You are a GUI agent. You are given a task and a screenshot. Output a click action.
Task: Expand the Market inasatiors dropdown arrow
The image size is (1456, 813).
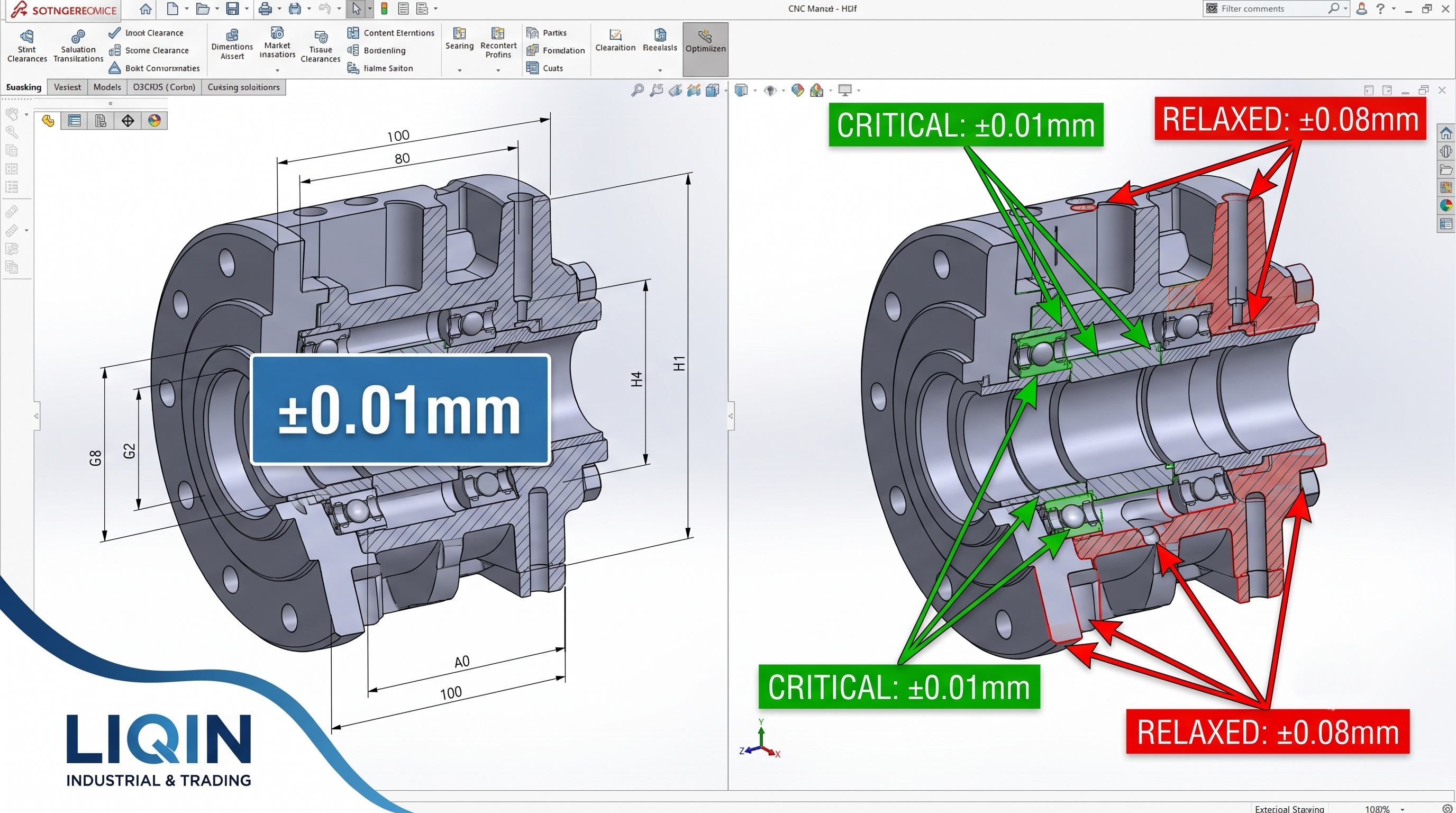pos(278,70)
